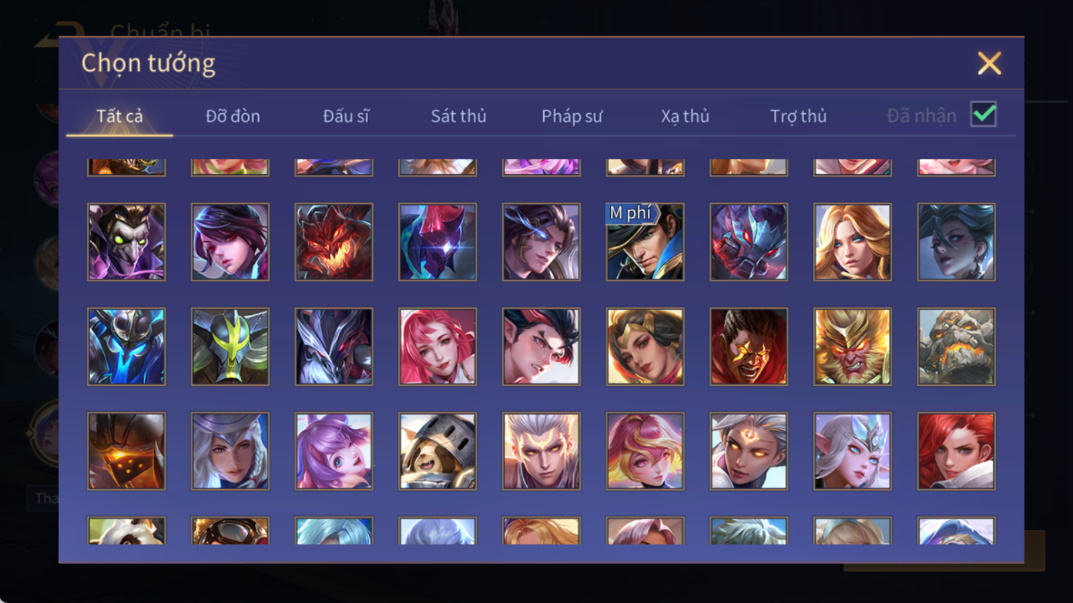Switch to the "Trợ thủ" tab
This screenshot has width=1073, height=603.
point(799,116)
